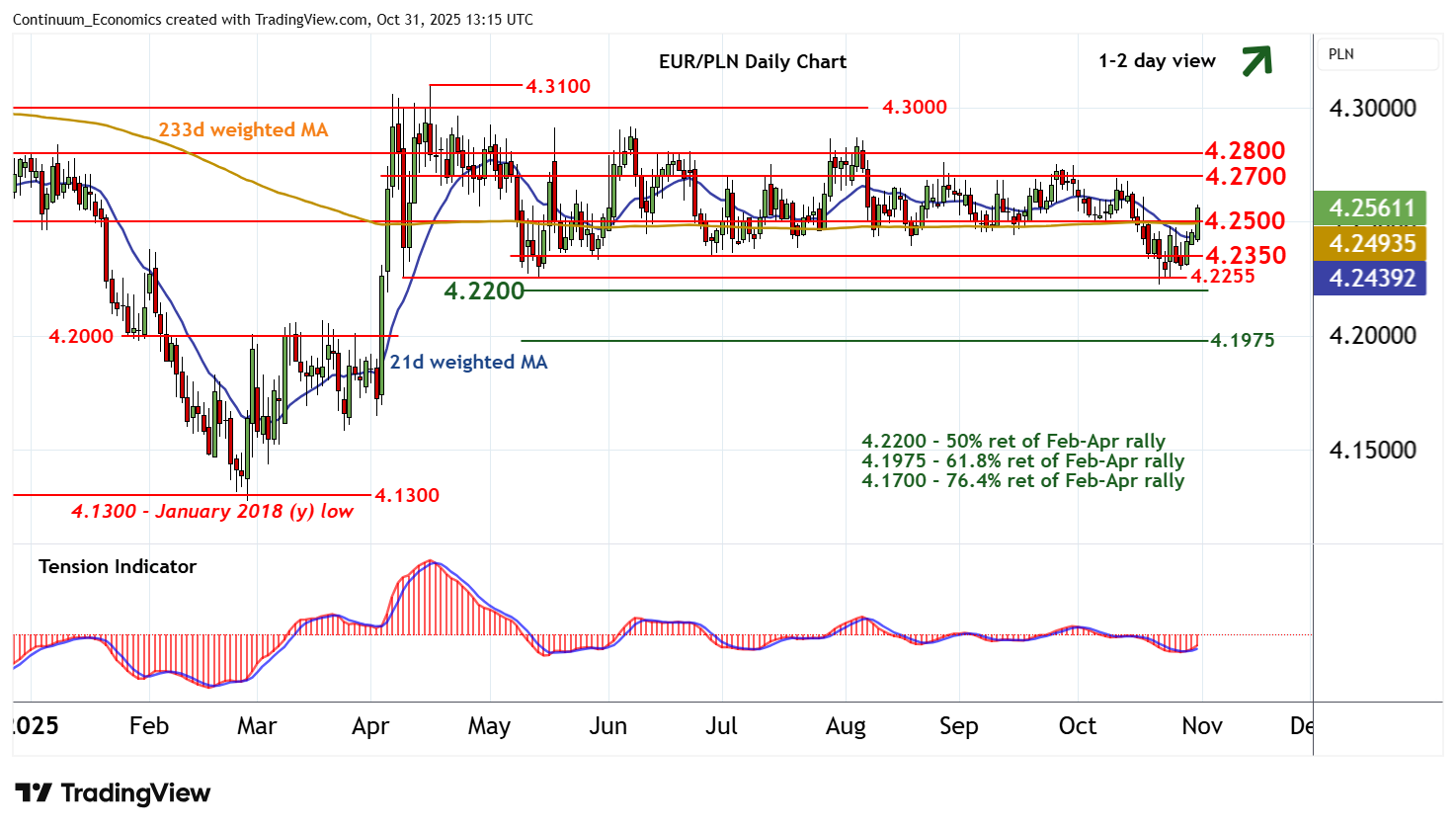Click the Continuum_Economics TradingView.com attribution text

pyautogui.click(x=273, y=20)
